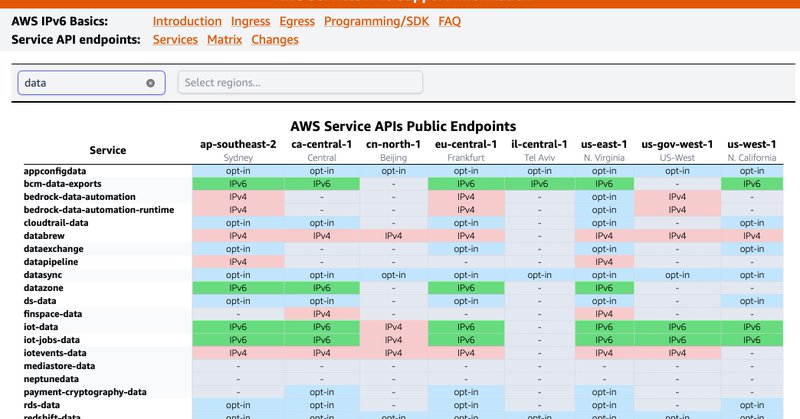Open the Ingress link
Screen dimensions: 800x419
pyautogui.click(x=251, y=21)
